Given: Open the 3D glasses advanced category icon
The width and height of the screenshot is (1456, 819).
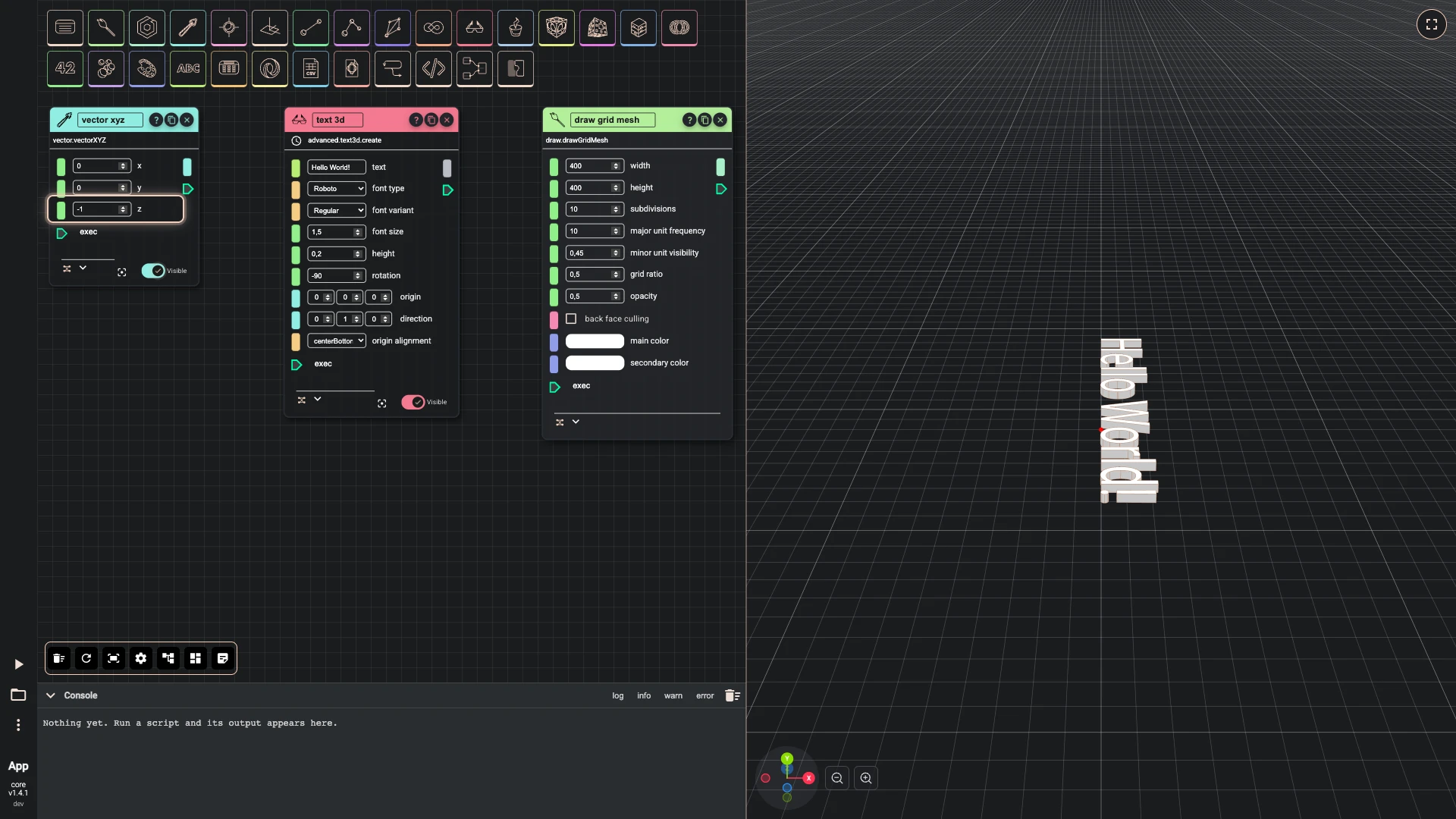Looking at the screenshot, I should click(475, 27).
